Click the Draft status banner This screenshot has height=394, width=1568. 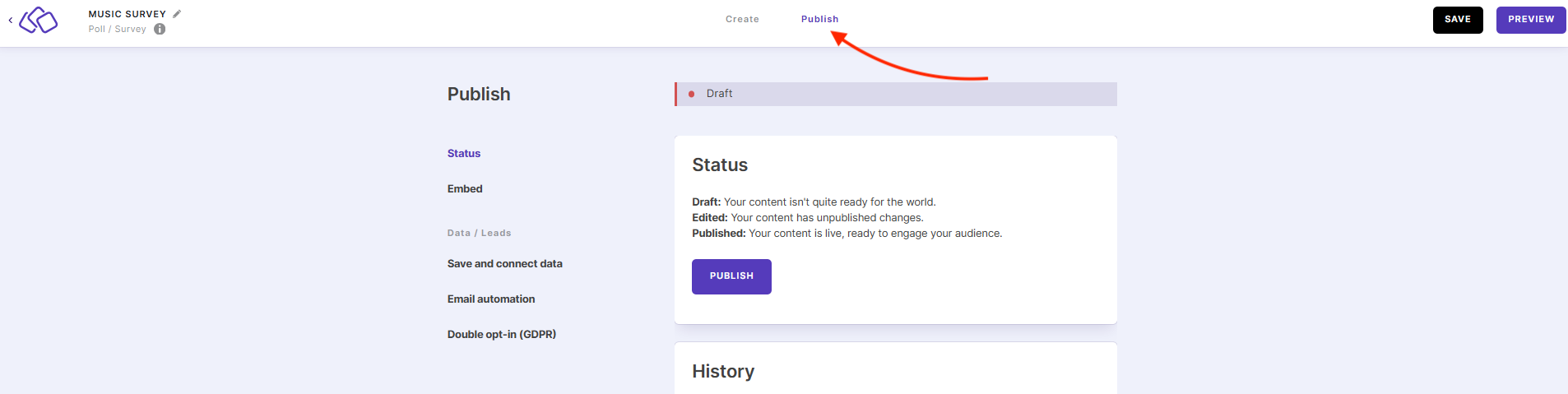coord(895,94)
